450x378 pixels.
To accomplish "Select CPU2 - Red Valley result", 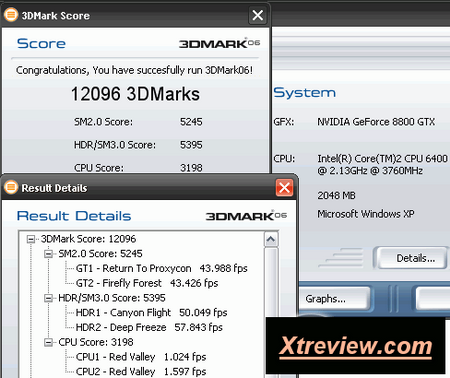I will [x=141, y=371].
